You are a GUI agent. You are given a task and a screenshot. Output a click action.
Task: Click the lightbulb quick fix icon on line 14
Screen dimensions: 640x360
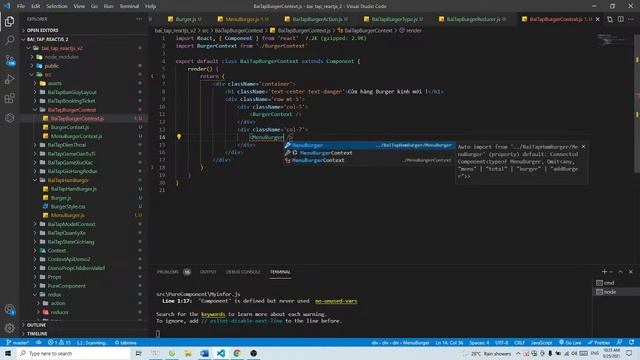coord(179,137)
